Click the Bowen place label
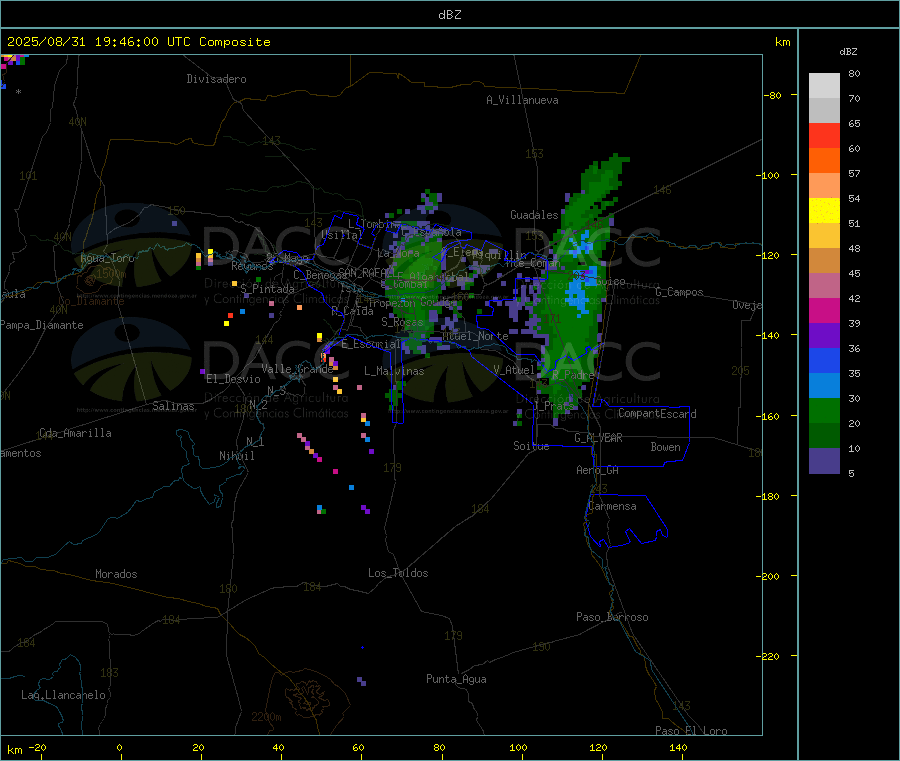The height and width of the screenshot is (761, 900). tap(665, 447)
